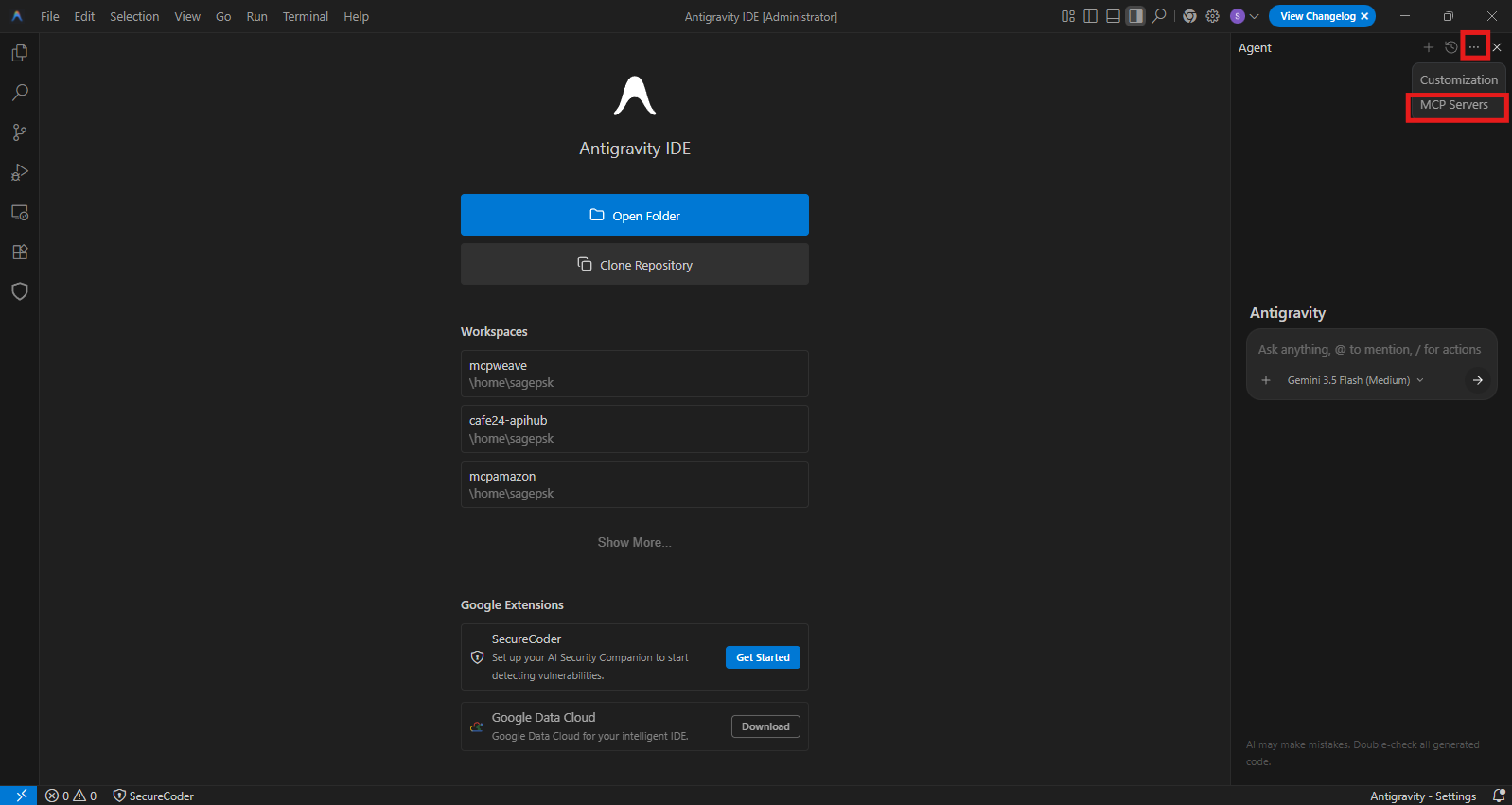This screenshot has height=805, width=1512.
Task: Expand the account dropdown chevron
Action: 1254,16
